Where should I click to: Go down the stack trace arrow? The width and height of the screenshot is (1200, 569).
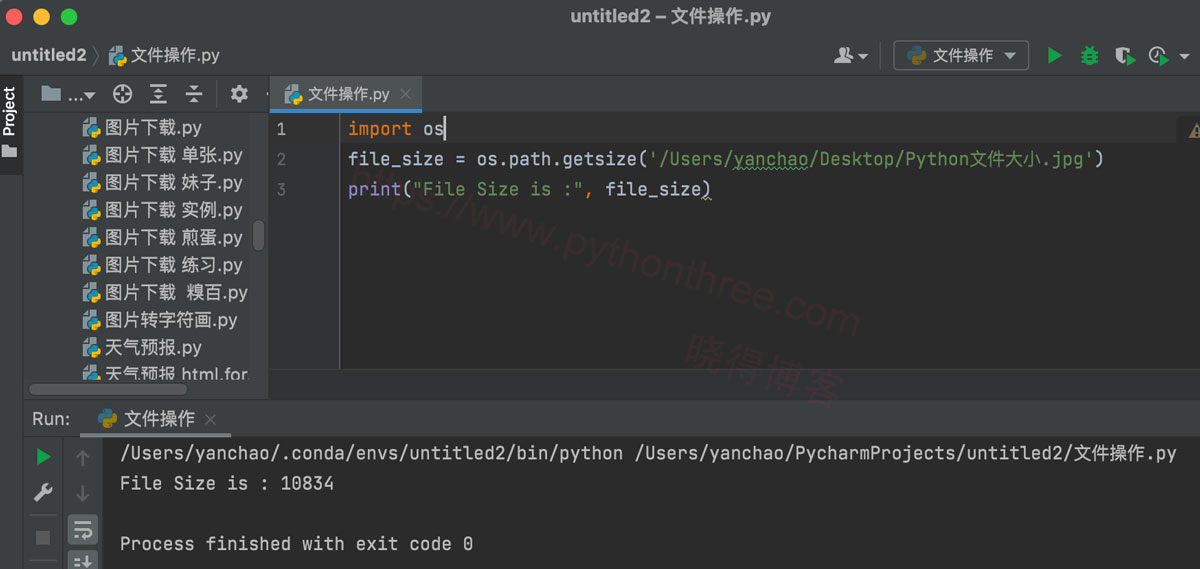click(x=83, y=493)
